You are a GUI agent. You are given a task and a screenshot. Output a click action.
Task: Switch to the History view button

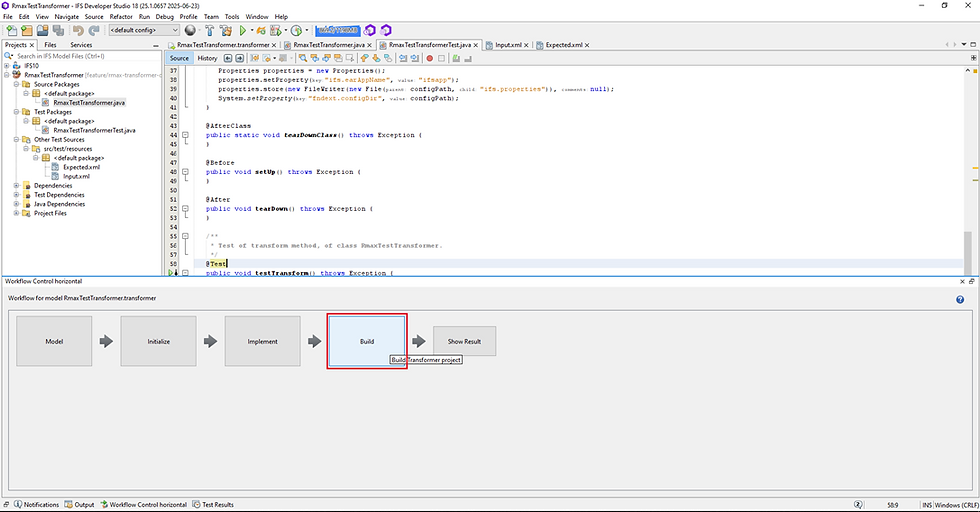click(207, 58)
